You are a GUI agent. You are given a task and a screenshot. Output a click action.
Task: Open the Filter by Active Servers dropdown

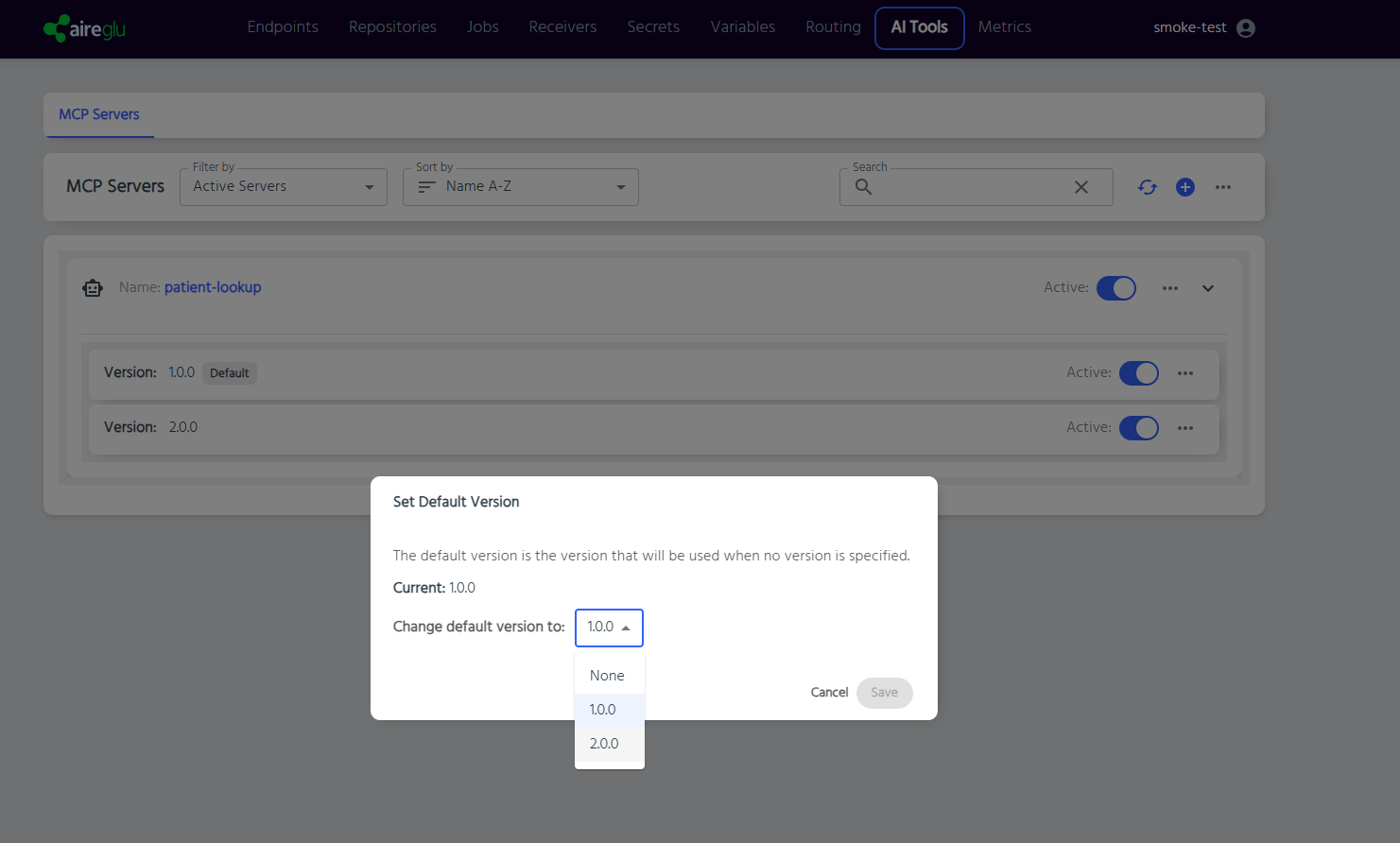283,187
